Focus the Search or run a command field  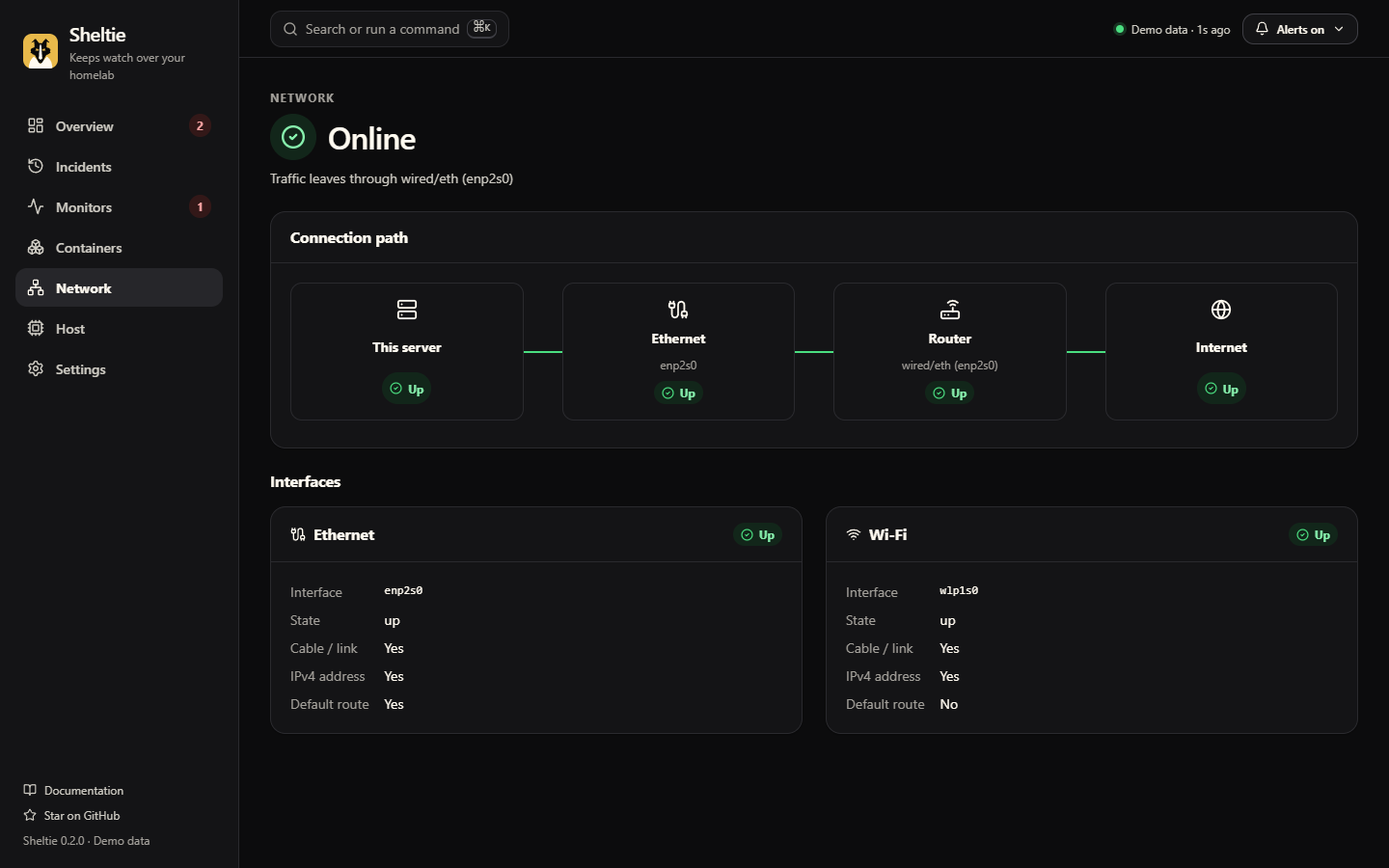[390, 29]
